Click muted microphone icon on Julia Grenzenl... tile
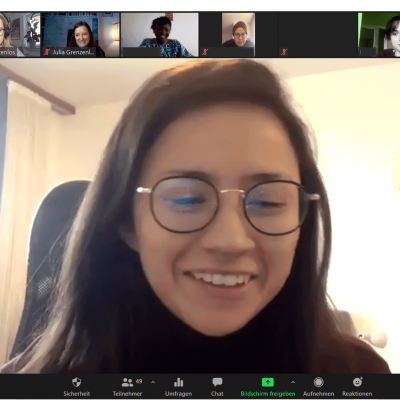Image resolution: width=400 pixels, height=400 pixels. point(47,52)
